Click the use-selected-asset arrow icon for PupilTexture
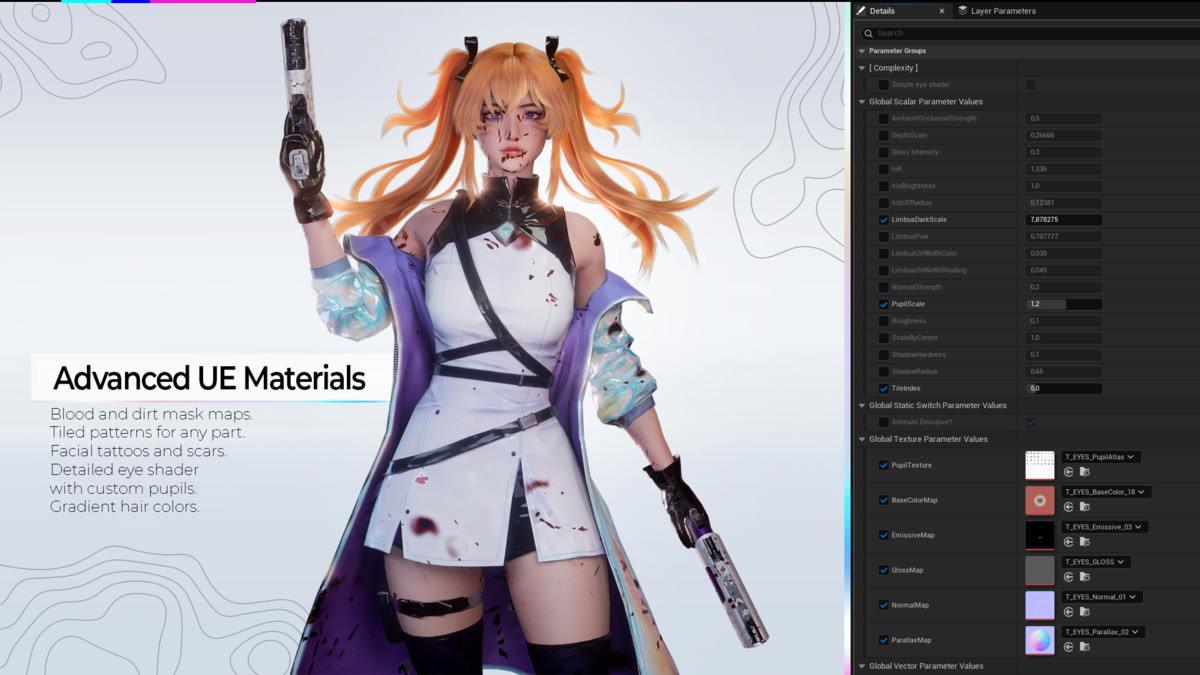 coord(1069,472)
